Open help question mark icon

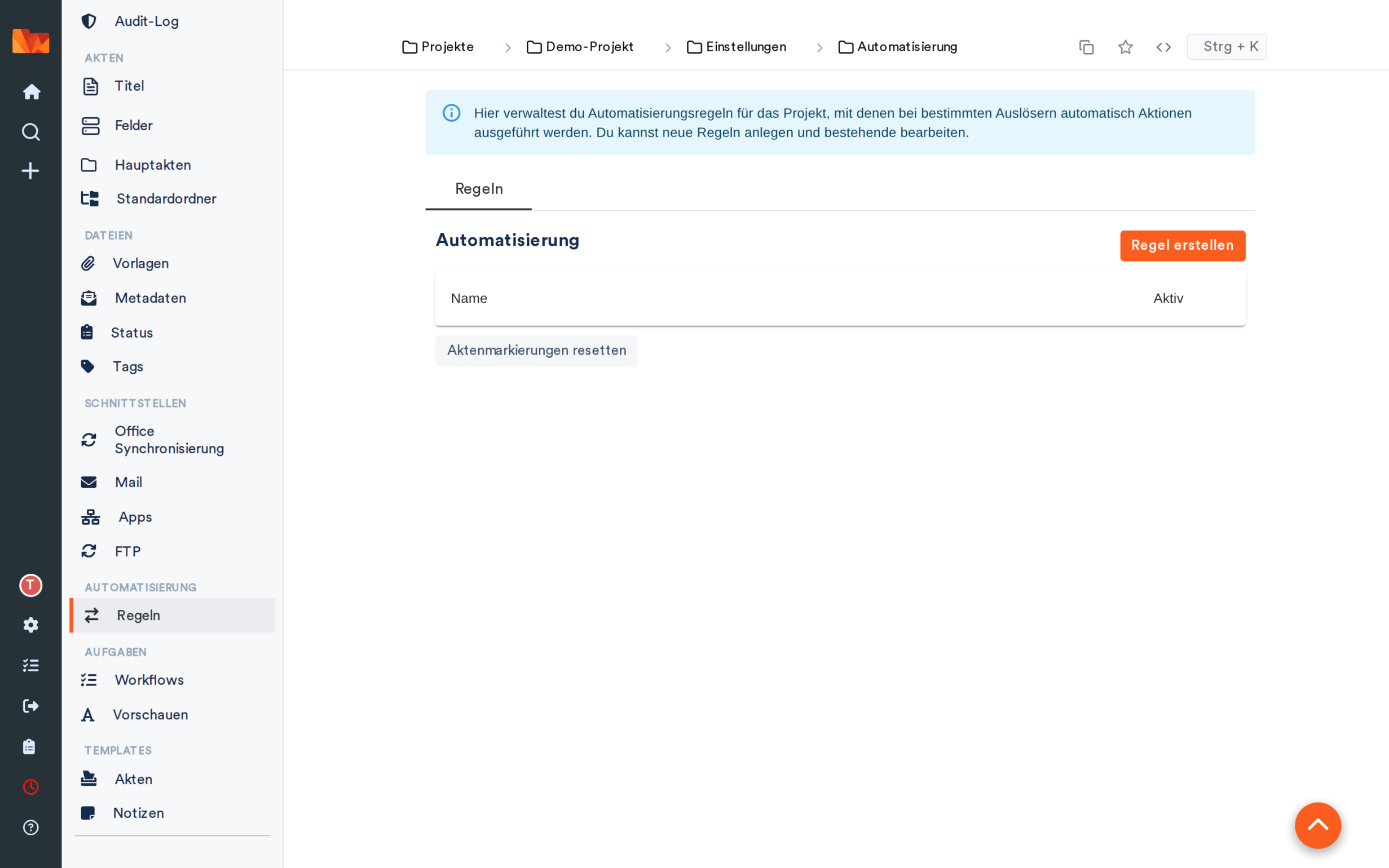pyautogui.click(x=31, y=828)
